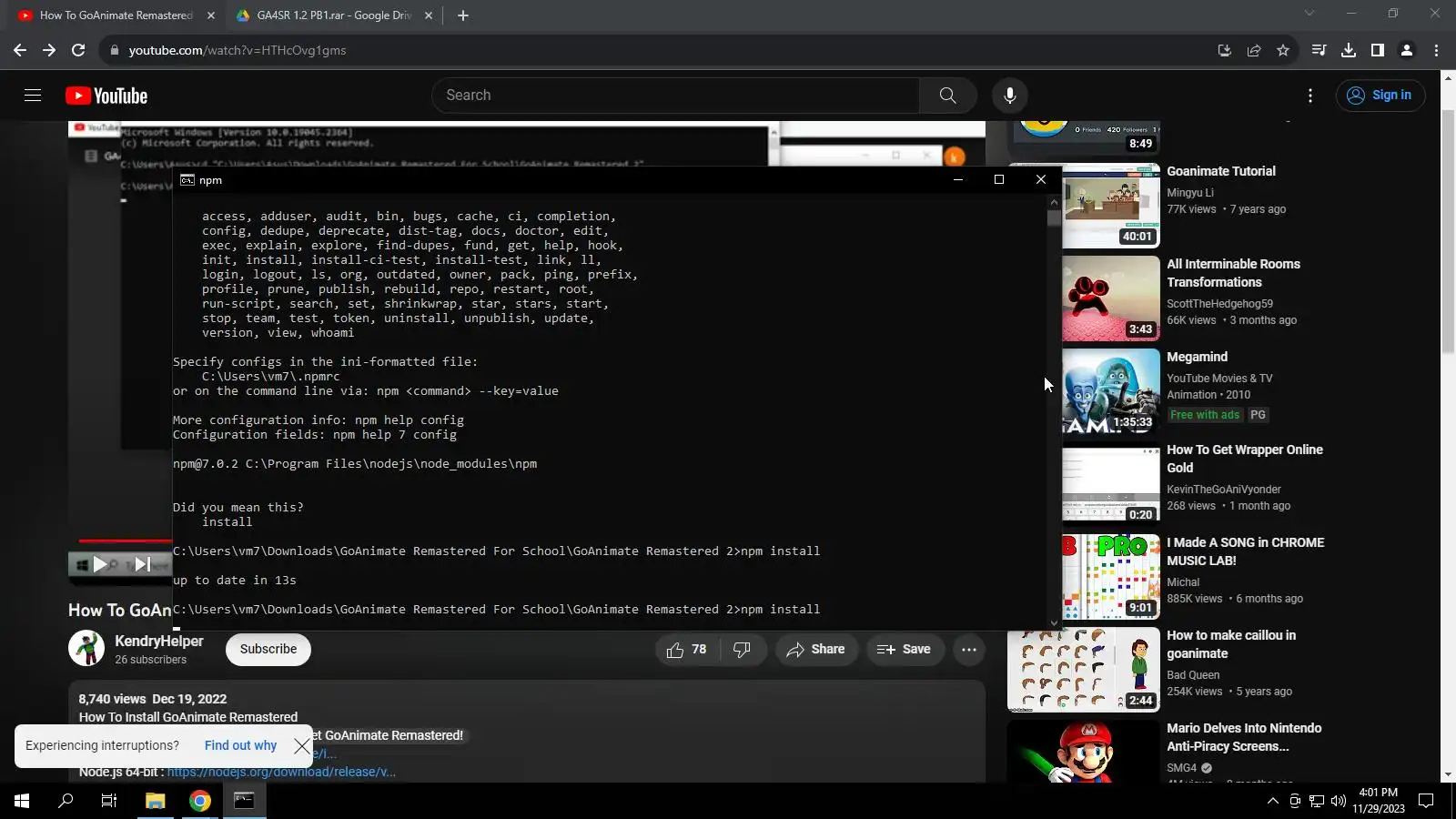
Task: Open the nodejs.org download link
Action: pos(281,773)
